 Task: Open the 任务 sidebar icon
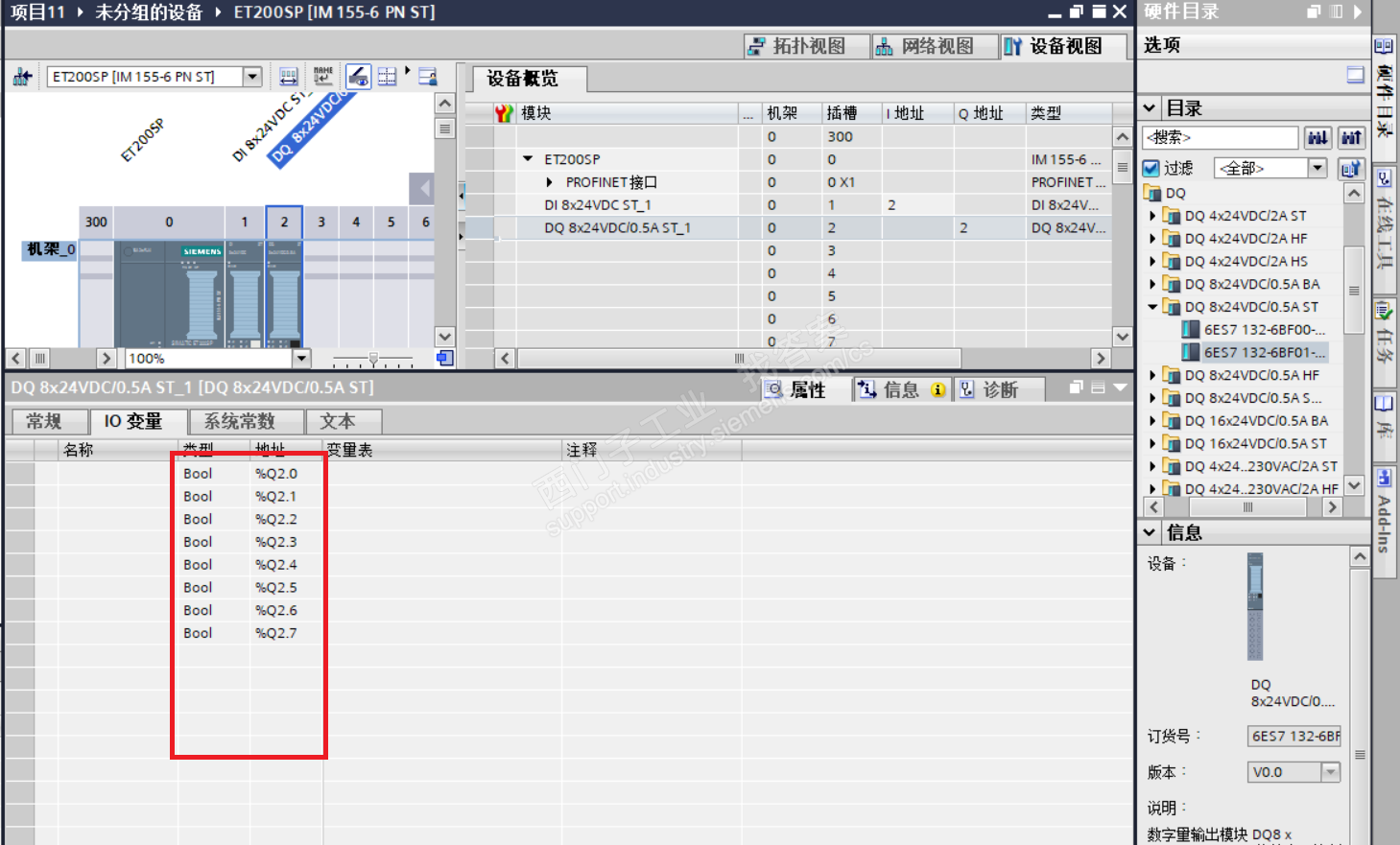pyautogui.click(x=1384, y=311)
